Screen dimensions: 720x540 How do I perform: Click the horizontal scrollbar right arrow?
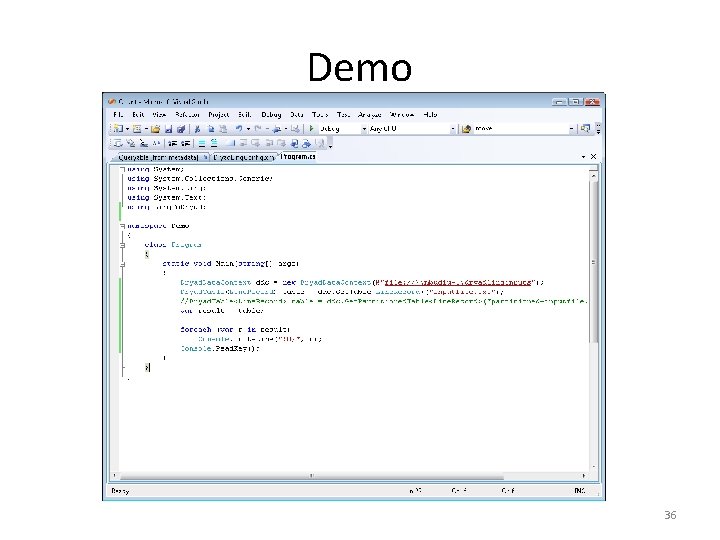[x=584, y=476]
